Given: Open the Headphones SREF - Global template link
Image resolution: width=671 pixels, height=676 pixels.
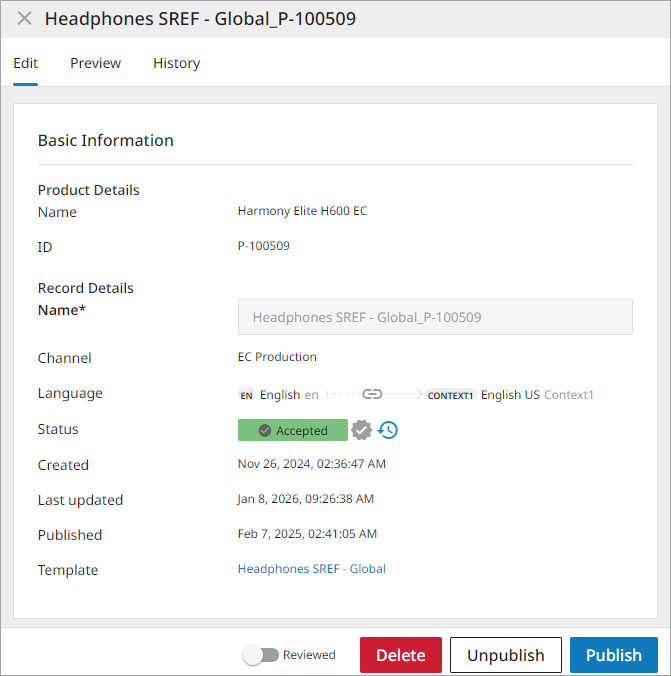Looking at the screenshot, I should click(x=311, y=569).
